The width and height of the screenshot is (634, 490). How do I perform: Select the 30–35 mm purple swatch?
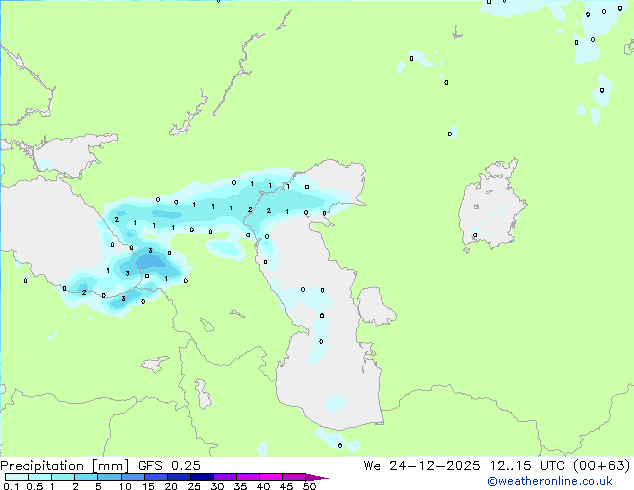(x=224, y=477)
